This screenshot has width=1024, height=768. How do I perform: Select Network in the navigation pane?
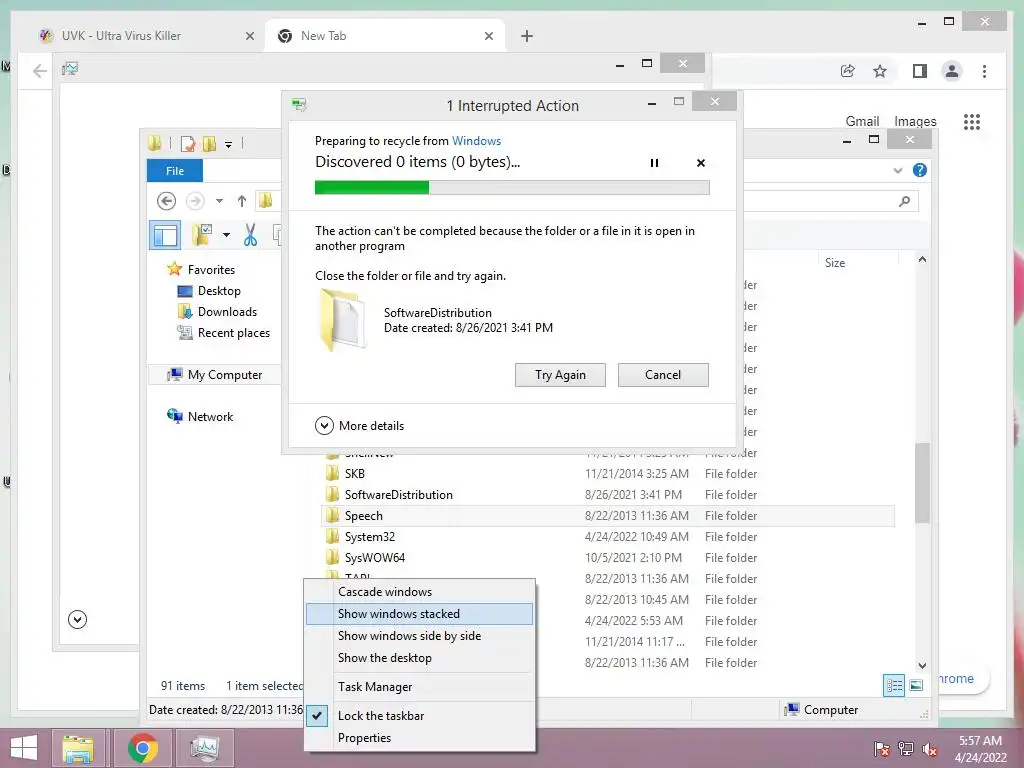[200, 417]
